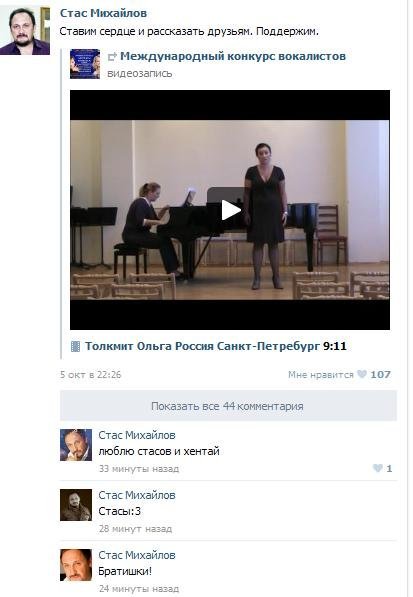The width and height of the screenshot is (413, 597).
Task: Open post timestamp '5 окт в 22:26'
Action: [x=91, y=375]
